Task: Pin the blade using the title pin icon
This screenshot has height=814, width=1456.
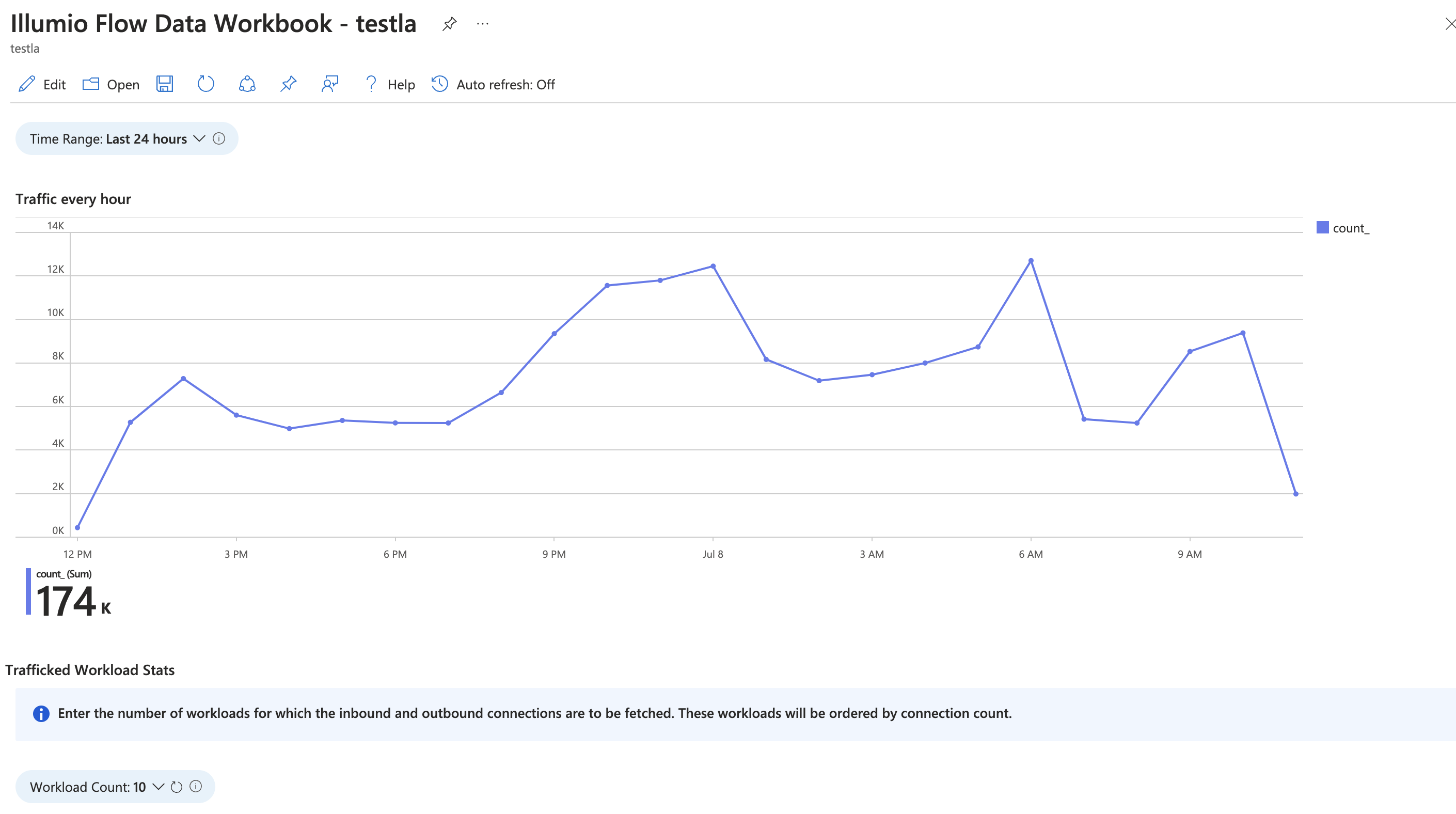Action: point(449,24)
